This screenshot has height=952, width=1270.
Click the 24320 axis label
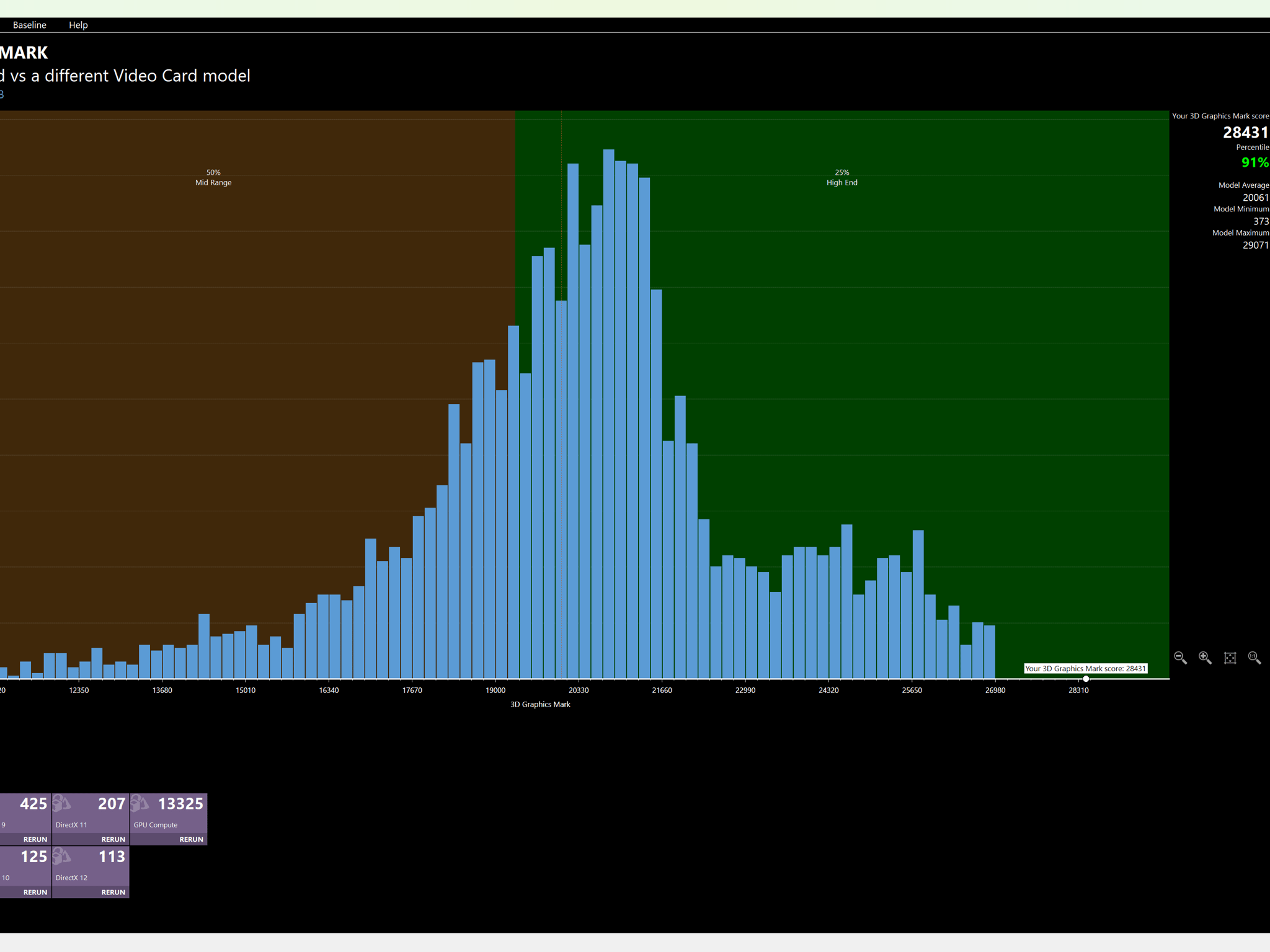point(828,690)
